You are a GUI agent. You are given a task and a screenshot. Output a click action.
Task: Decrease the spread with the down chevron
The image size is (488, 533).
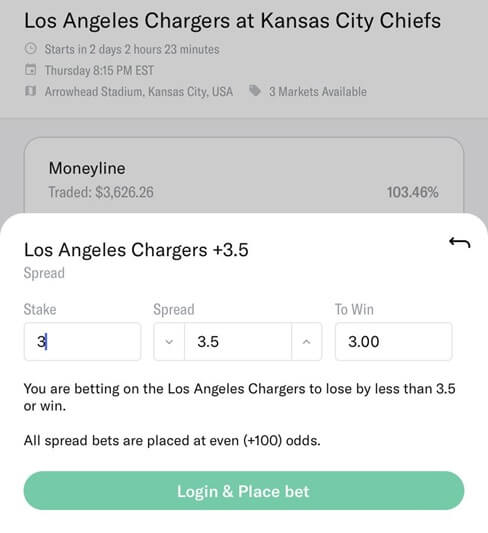(169, 342)
